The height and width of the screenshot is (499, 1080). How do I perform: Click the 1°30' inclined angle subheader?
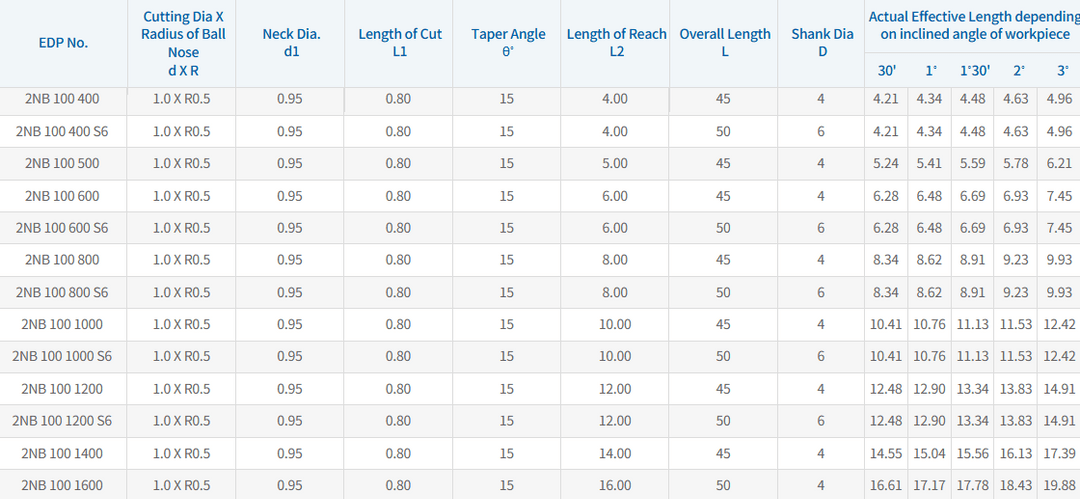click(x=975, y=70)
